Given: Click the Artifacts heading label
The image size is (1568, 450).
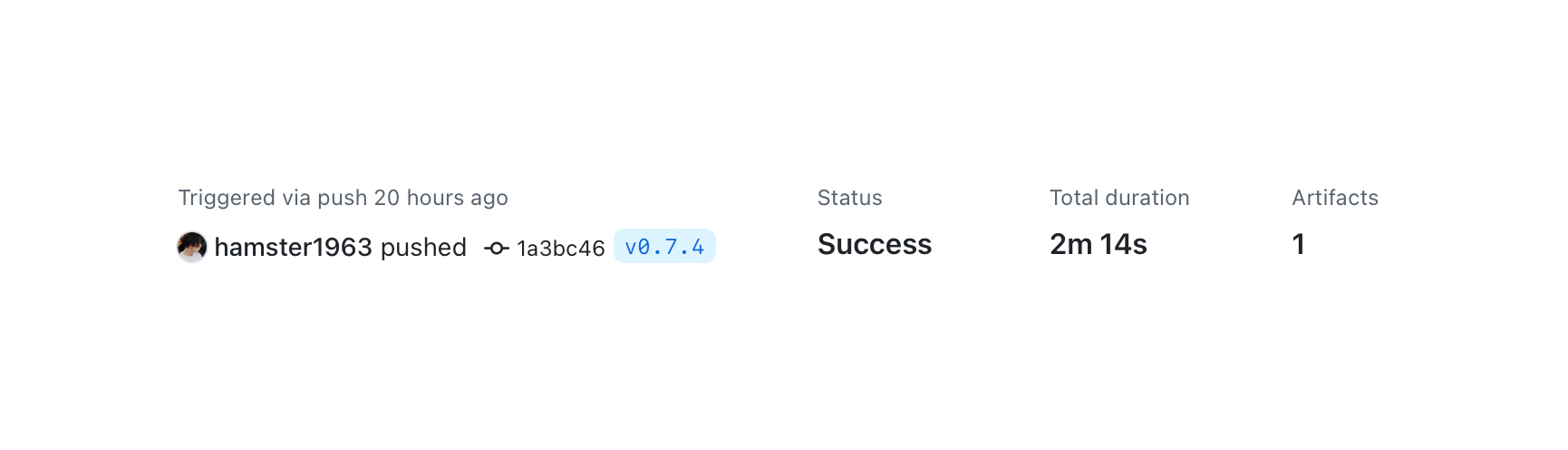Looking at the screenshot, I should pyautogui.click(x=1334, y=198).
